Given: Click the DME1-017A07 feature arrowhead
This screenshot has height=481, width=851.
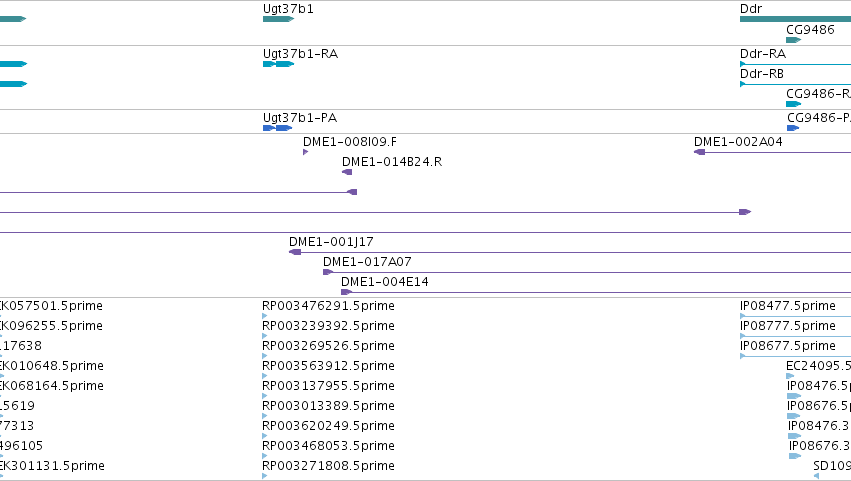Looking at the screenshot, I should pos(328,272).
